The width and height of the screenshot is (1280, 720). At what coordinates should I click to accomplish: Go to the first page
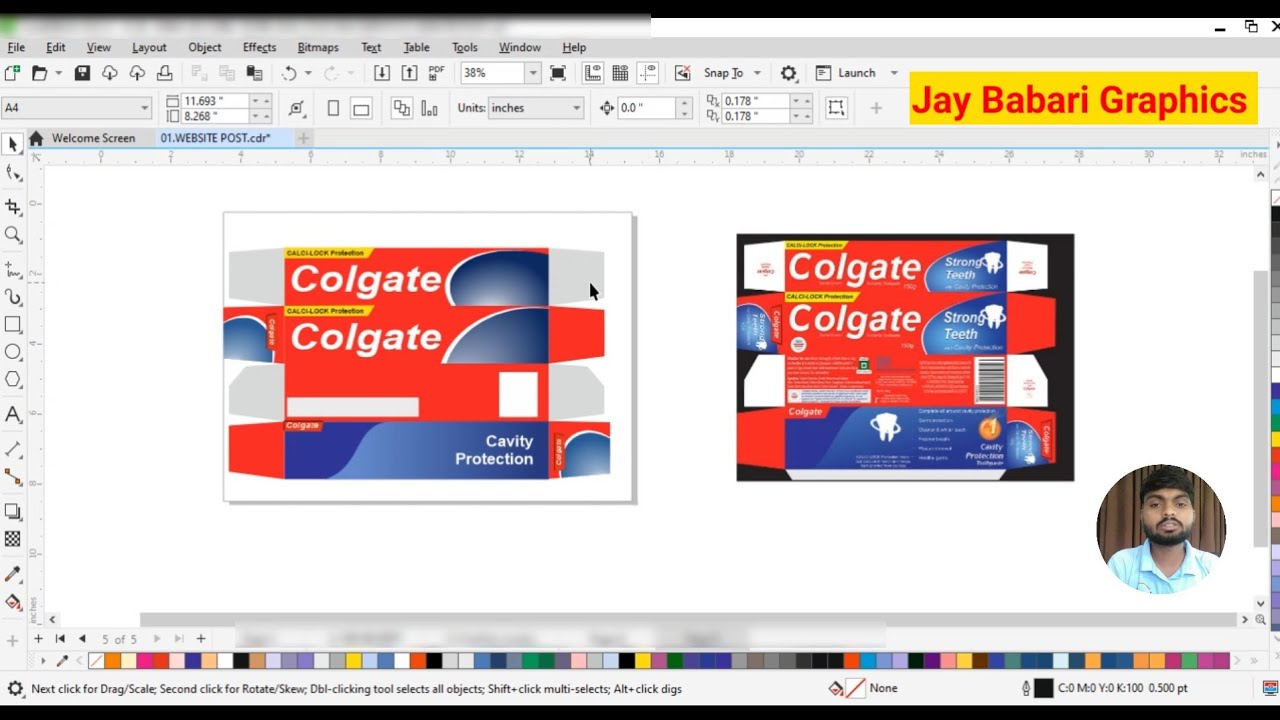point(60,639)
